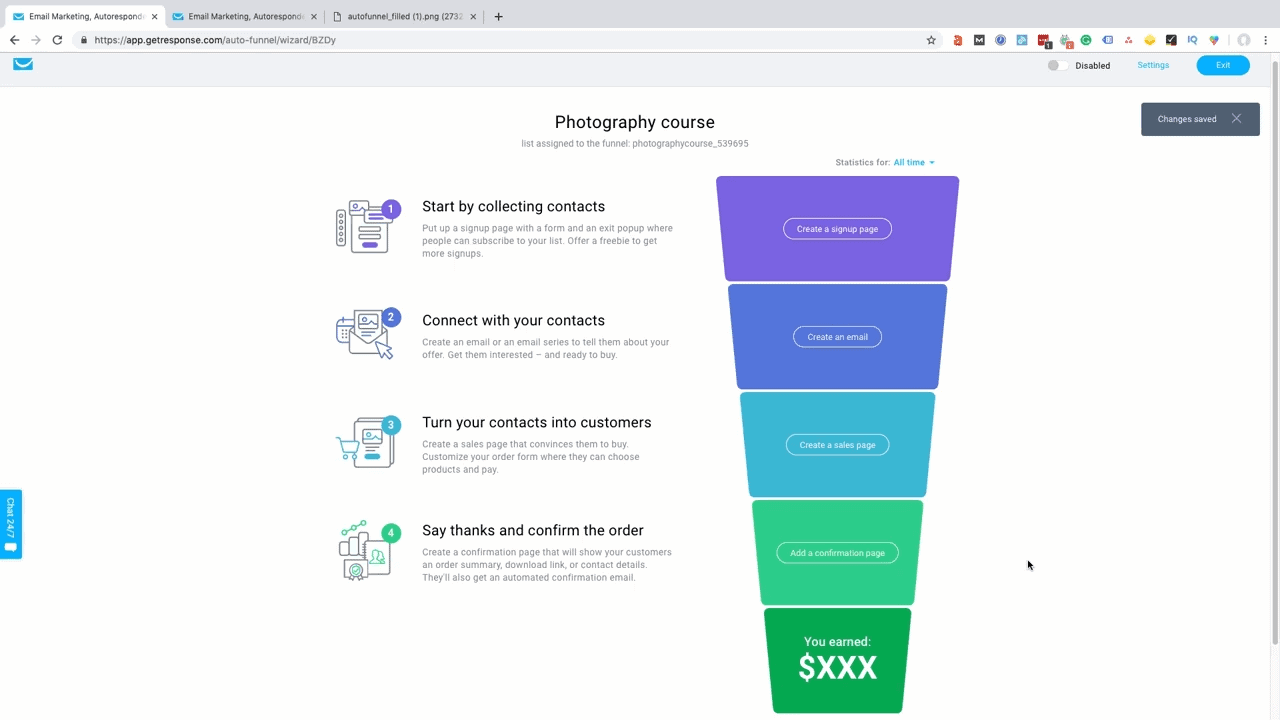Click the green You earned funnel segment
This screenshot has width=1280, height=720.
tap(837, 660)
